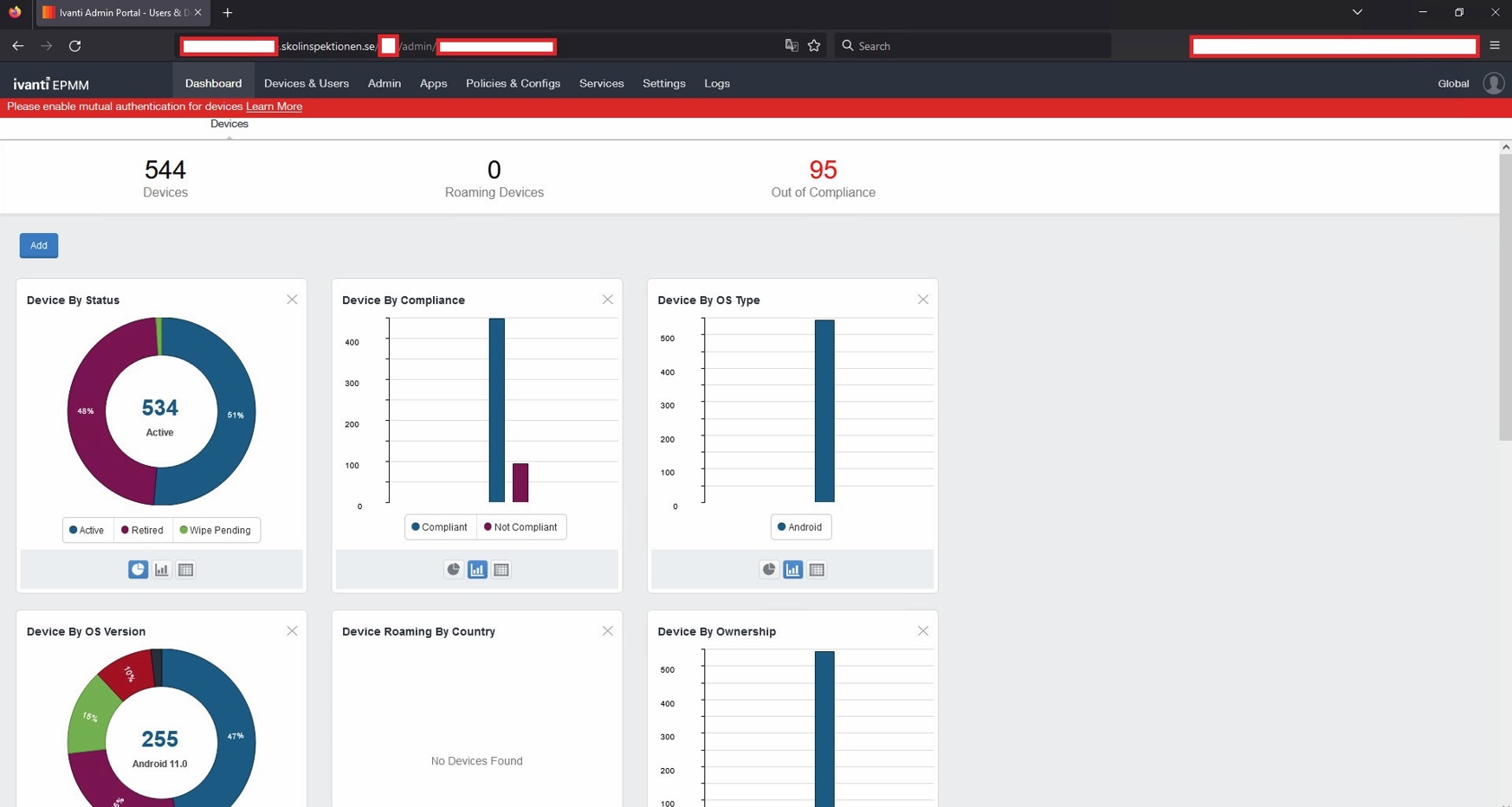
Task: Click the ivanti EPMM logo
Action: pos(51,84)
